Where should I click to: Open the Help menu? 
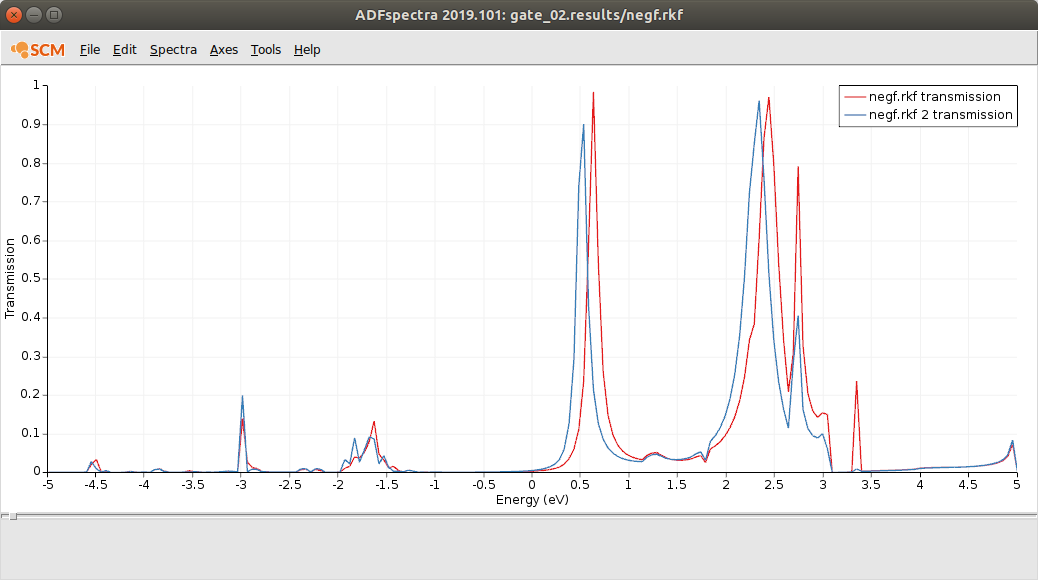[307, 50]
